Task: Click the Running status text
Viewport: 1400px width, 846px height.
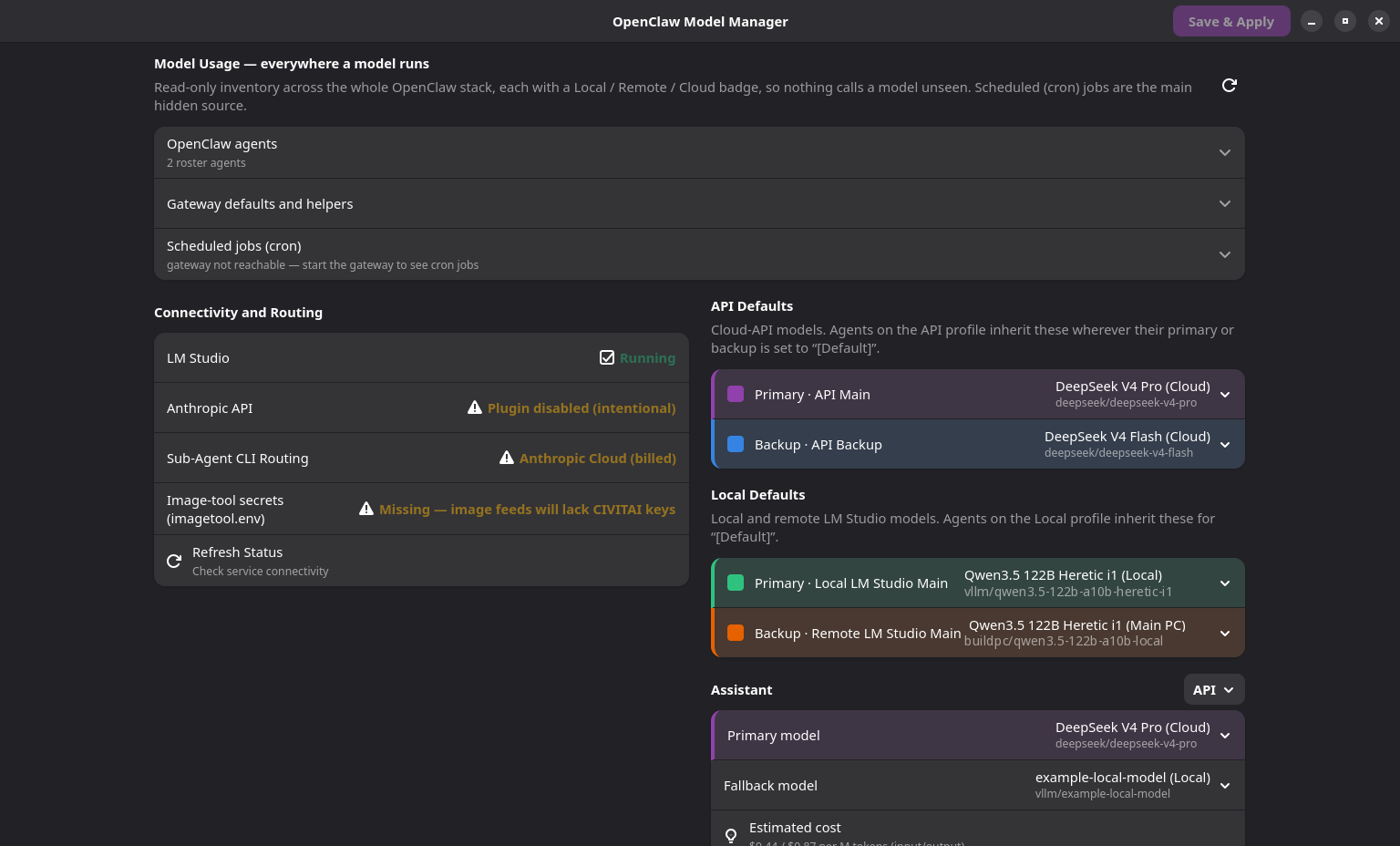Action: point(647,358)
